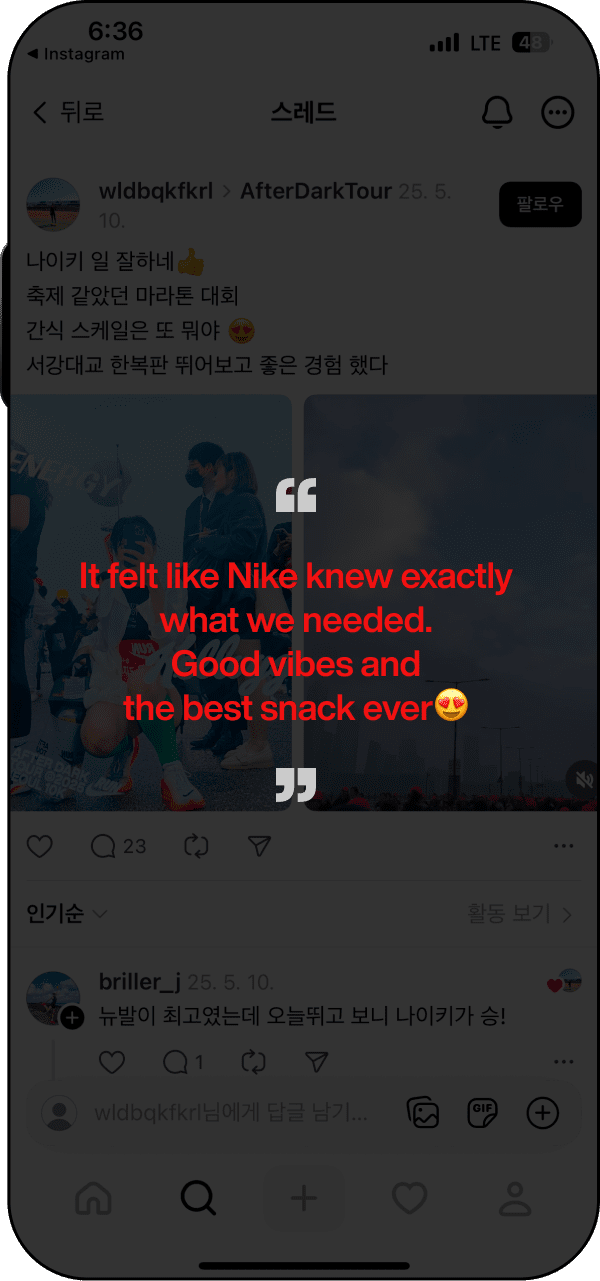Like the main post with heart icon
Viewport: 600px width, 1281px height.
[39, 847]
